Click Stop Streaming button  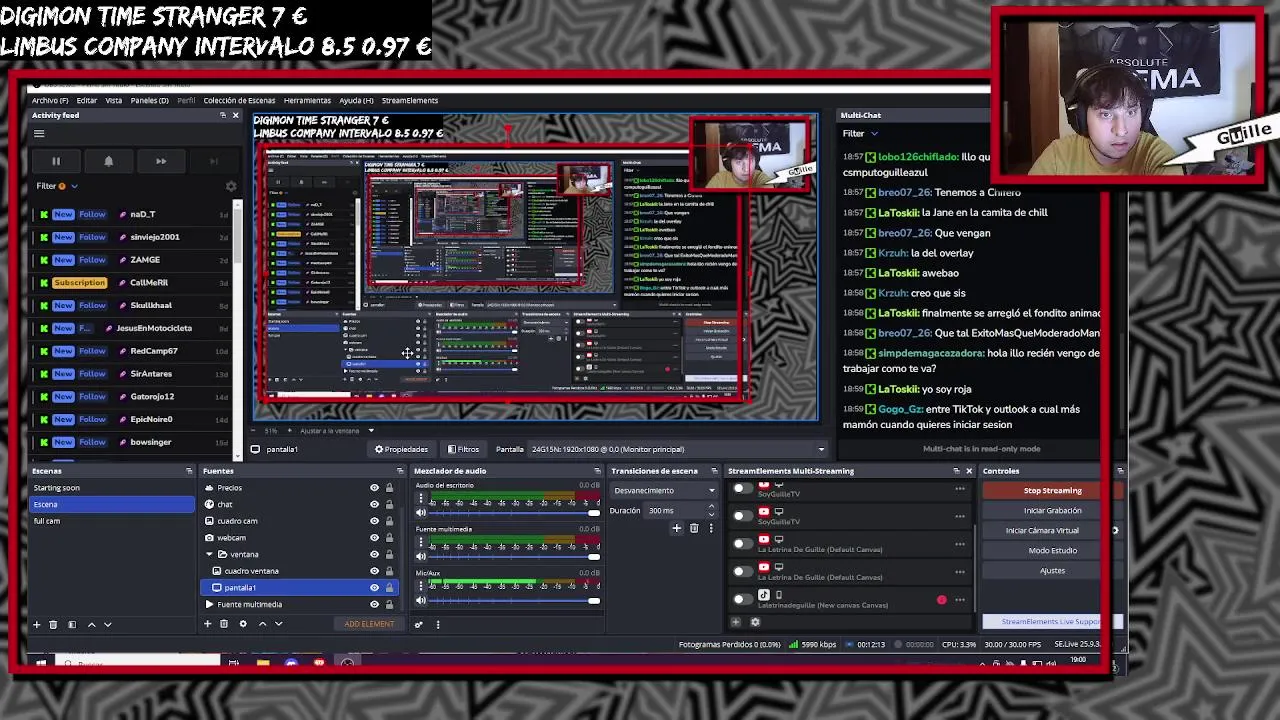click(x=1052, y=491)
